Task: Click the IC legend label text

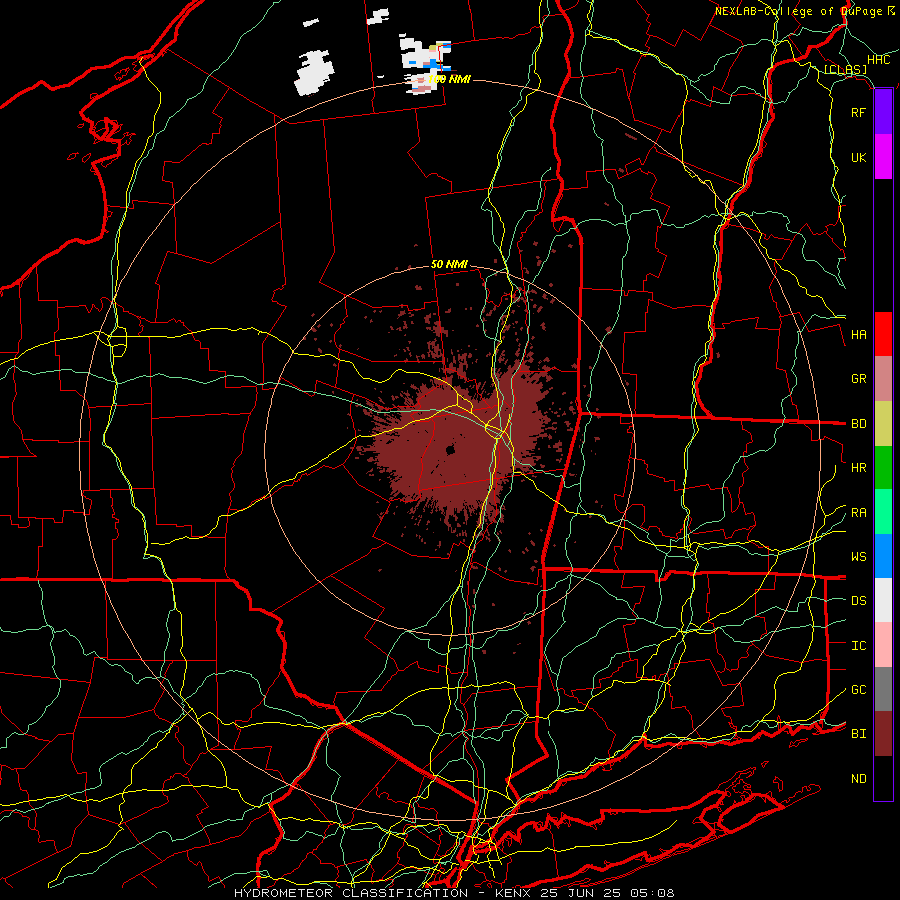Action: tap(858, 645)
